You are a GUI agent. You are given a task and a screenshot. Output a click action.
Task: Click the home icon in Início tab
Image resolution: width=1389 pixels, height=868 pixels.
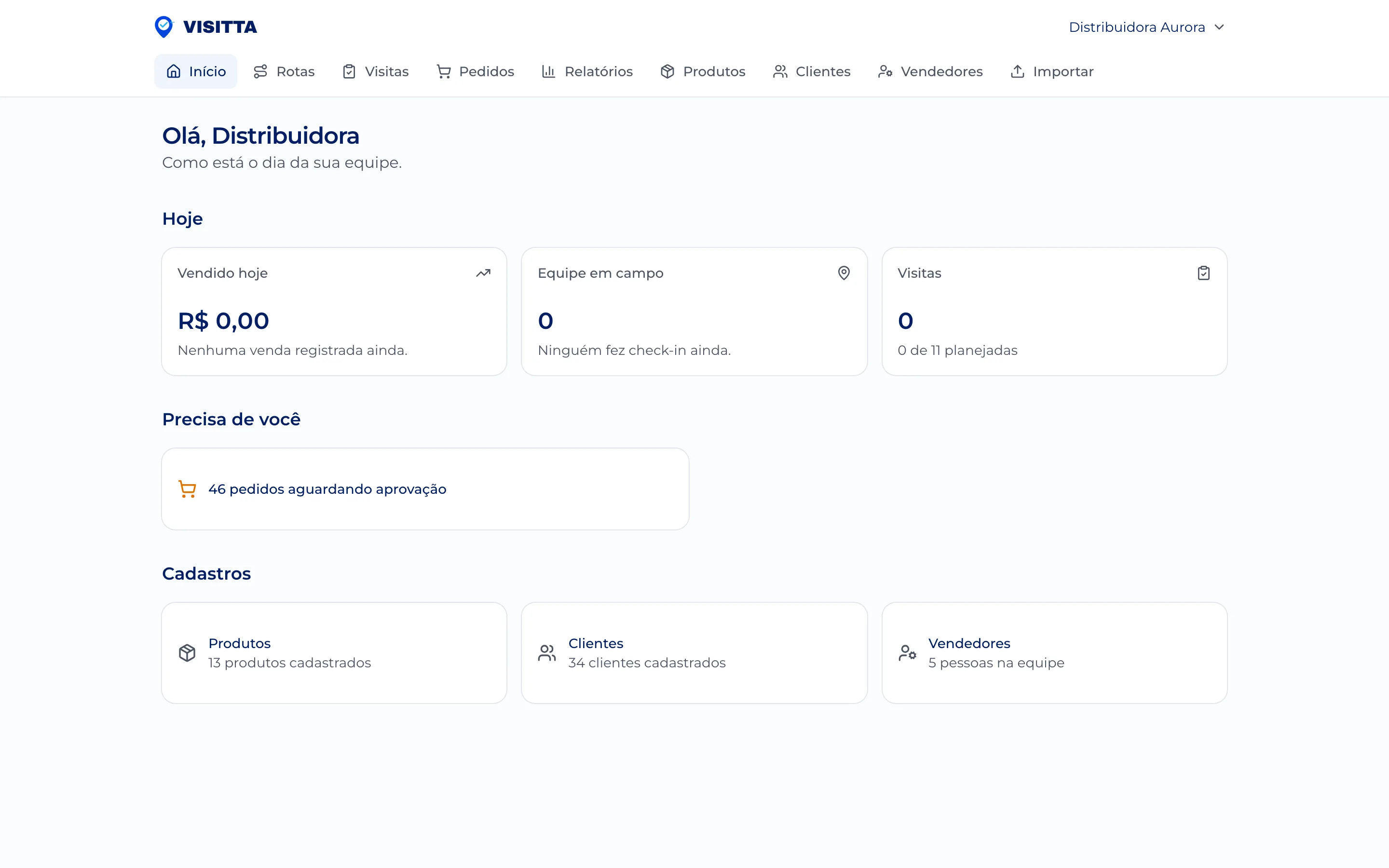173,71
